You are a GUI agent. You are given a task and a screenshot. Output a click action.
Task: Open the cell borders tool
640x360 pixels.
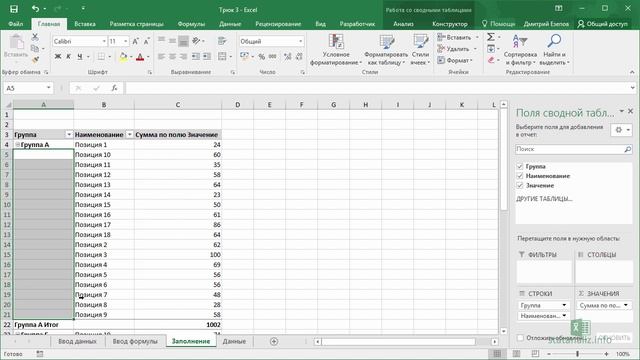tap(101, 57)
